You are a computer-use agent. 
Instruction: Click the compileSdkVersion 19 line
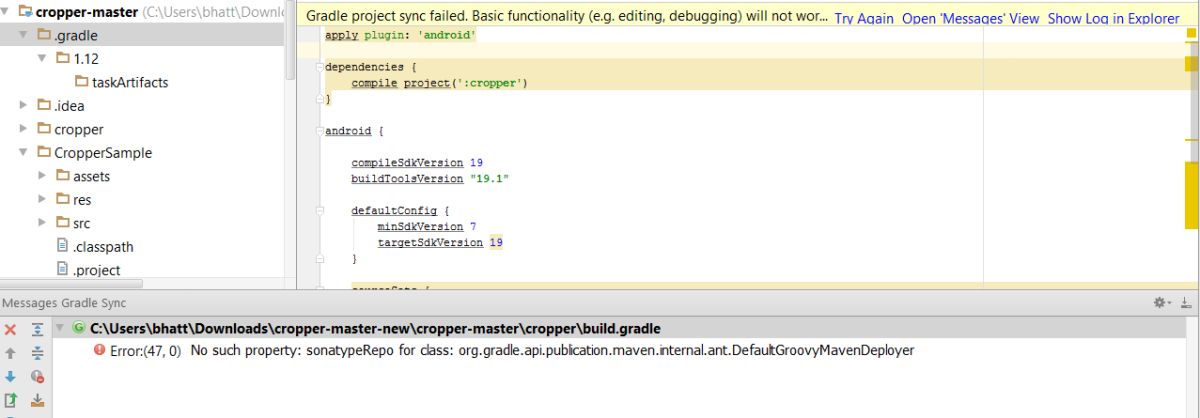click(x=417, y=162)
